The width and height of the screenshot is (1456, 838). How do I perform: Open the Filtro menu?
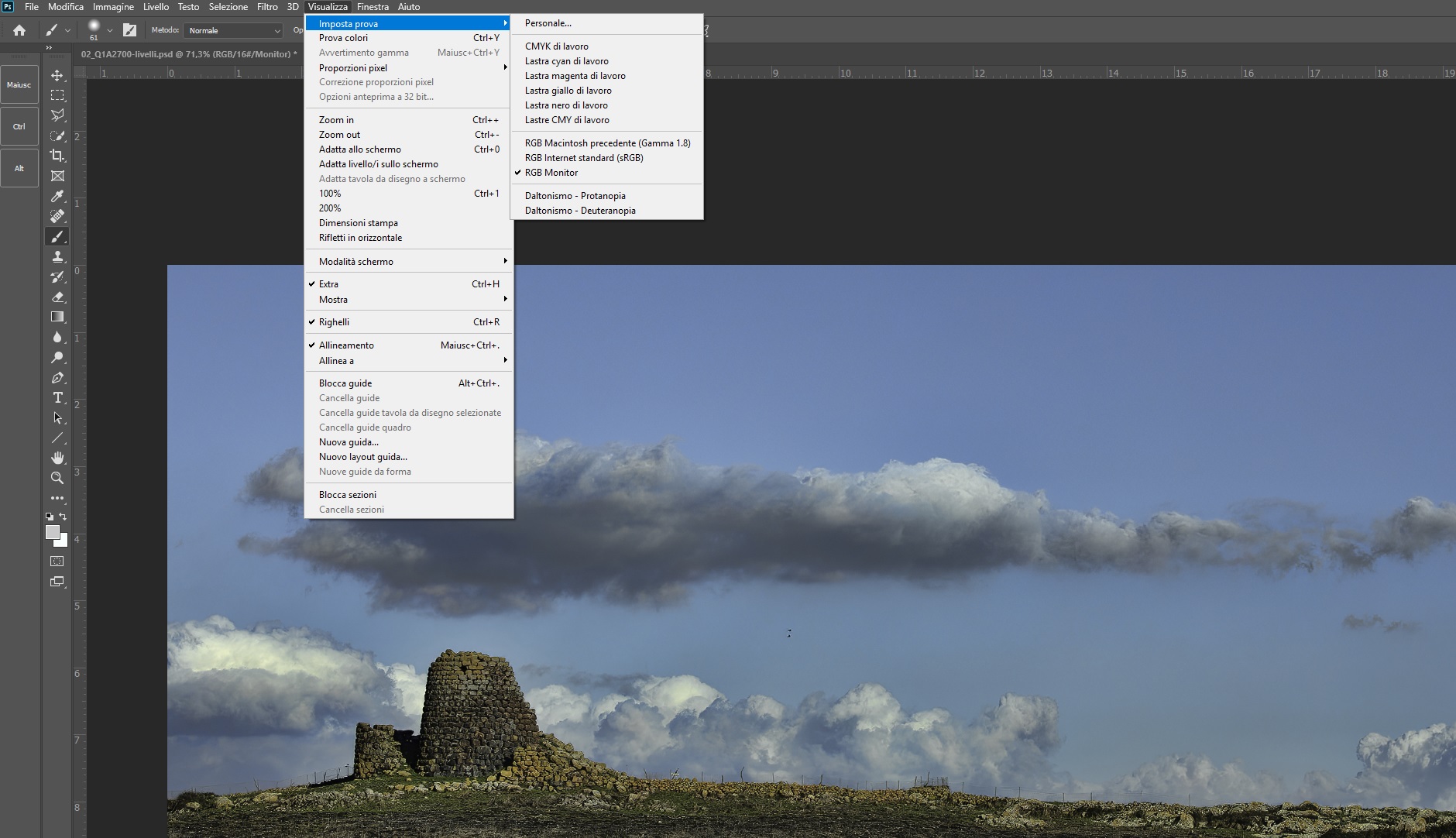click(267, 7)
